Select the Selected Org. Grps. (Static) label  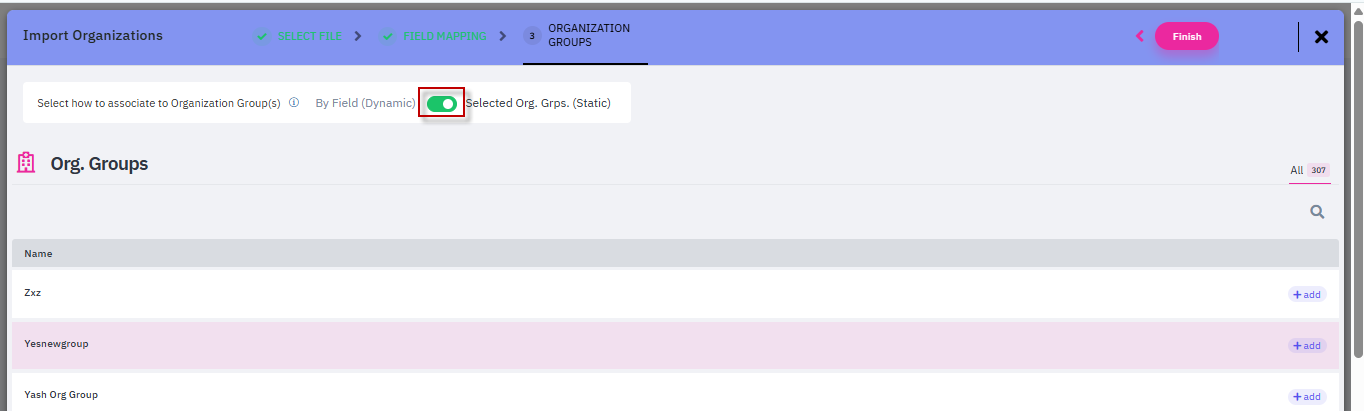click(538, 103)
